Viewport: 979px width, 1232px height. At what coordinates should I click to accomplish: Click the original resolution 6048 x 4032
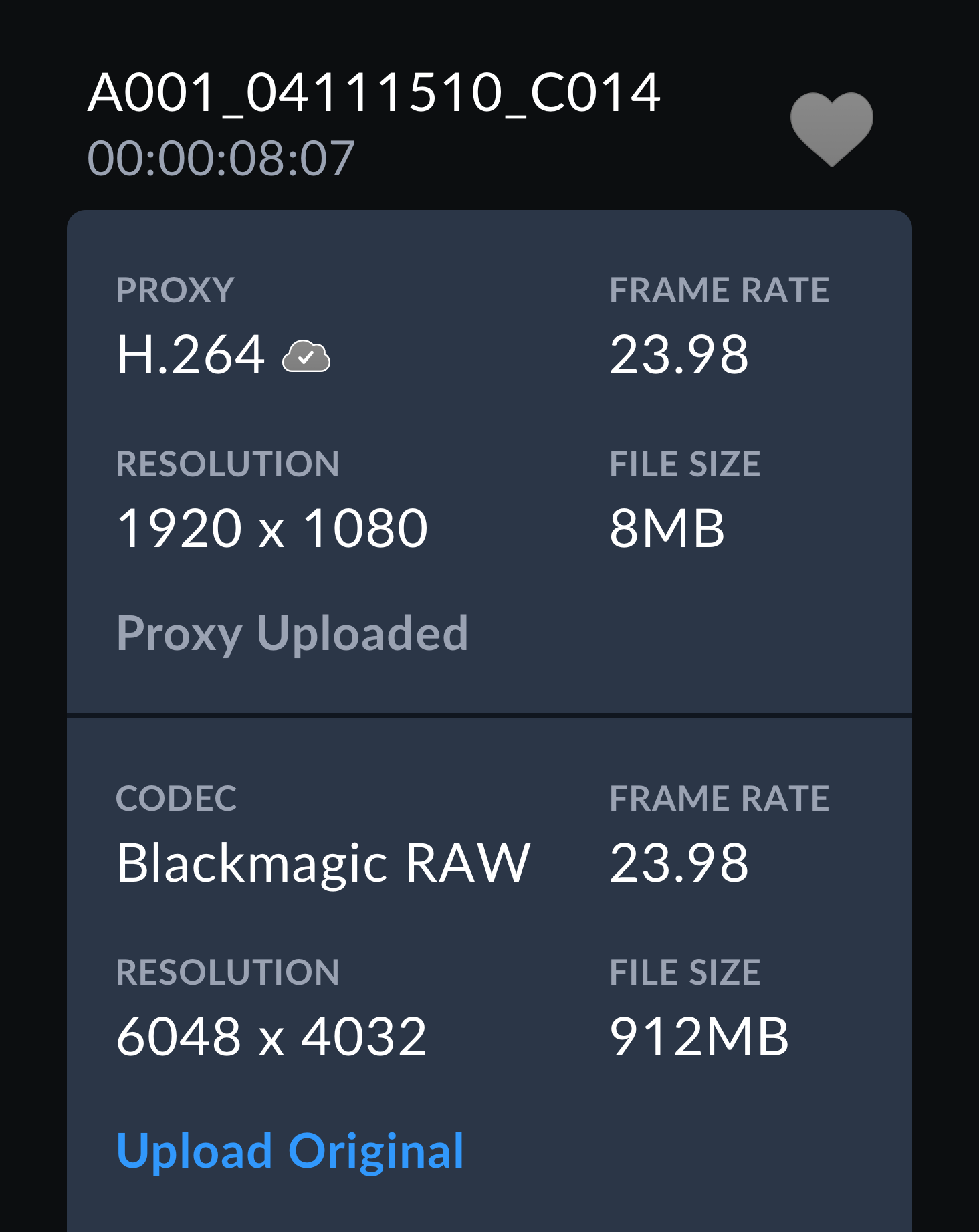click(x=271, y=1037)
